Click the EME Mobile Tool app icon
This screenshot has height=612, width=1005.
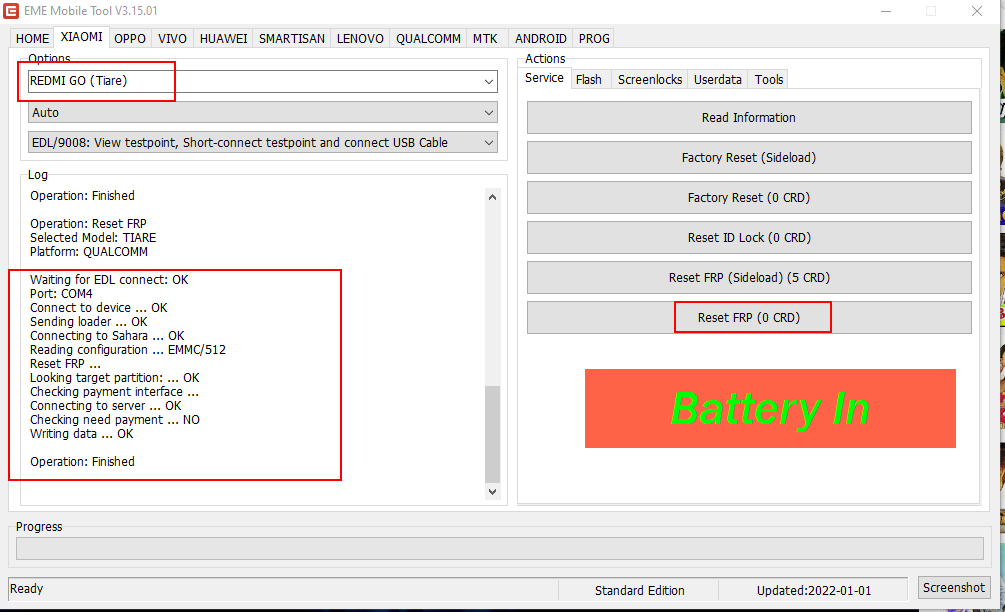11,11
